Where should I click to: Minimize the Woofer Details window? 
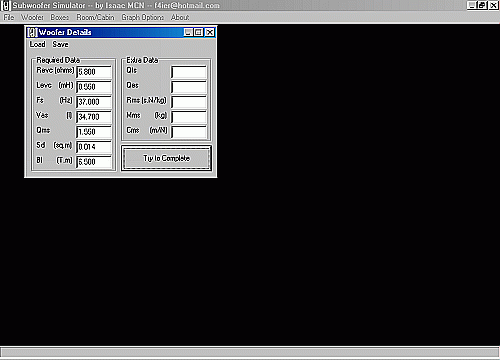(x=188, y=32)
